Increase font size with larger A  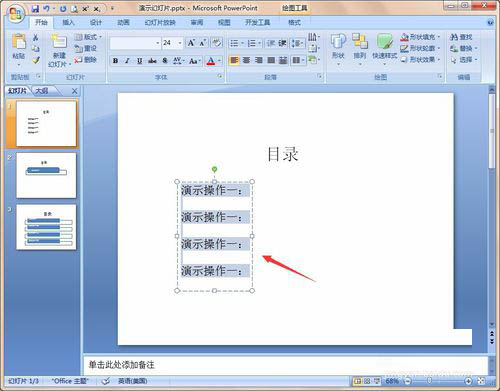coord(191,43)
